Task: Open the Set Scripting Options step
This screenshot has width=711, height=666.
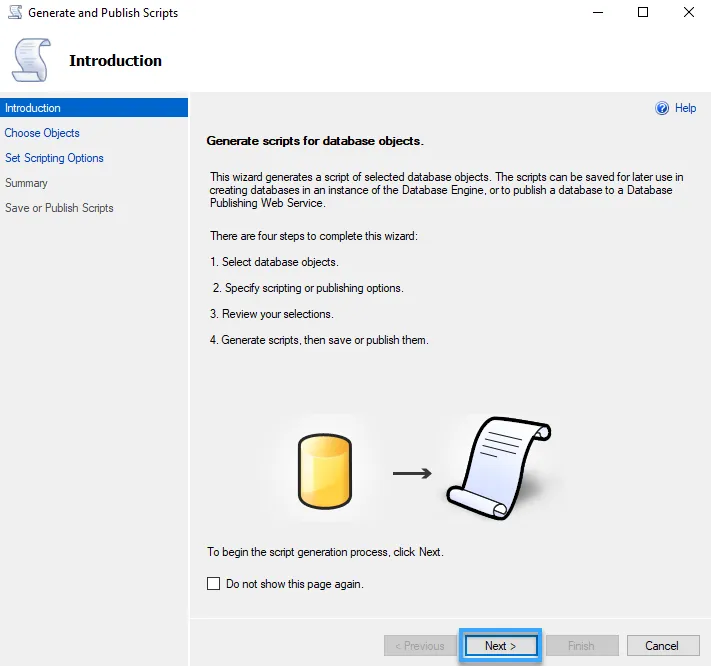Action: coord(54,158)
